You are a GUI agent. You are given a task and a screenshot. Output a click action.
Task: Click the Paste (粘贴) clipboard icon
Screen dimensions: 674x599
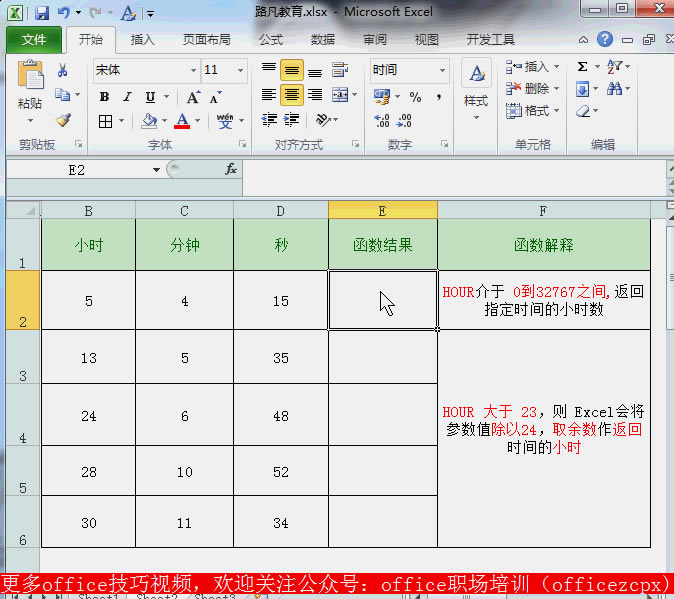30,78
